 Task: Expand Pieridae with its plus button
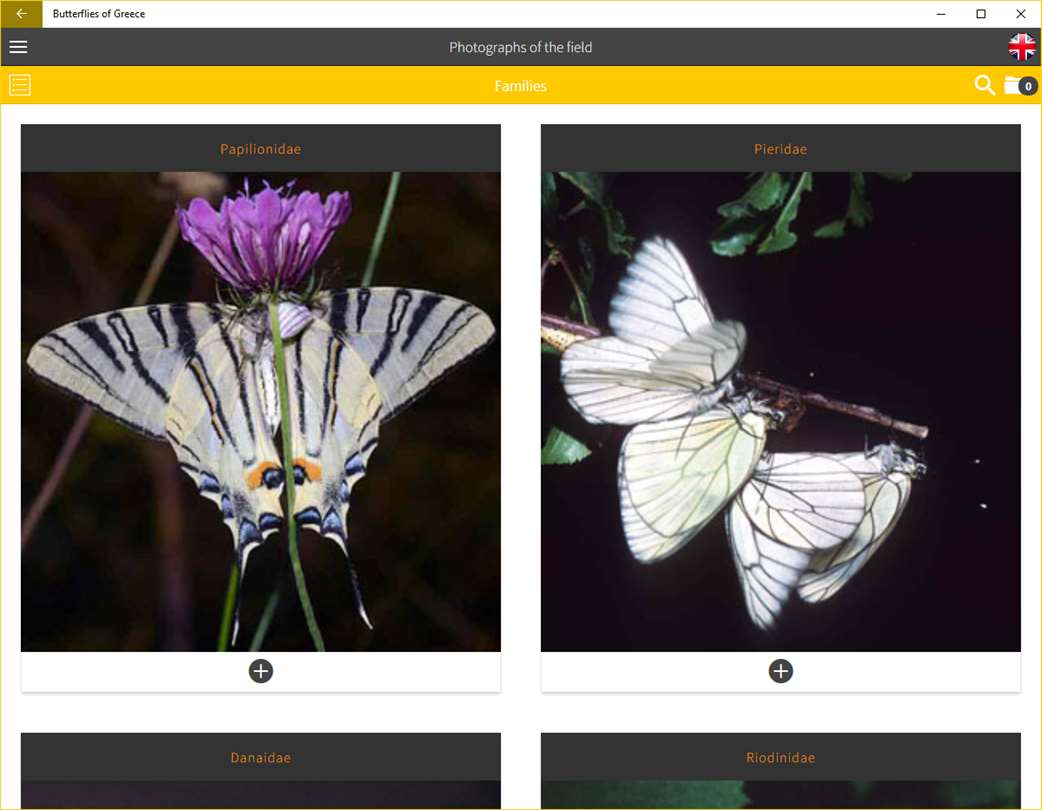click(780, 671)
